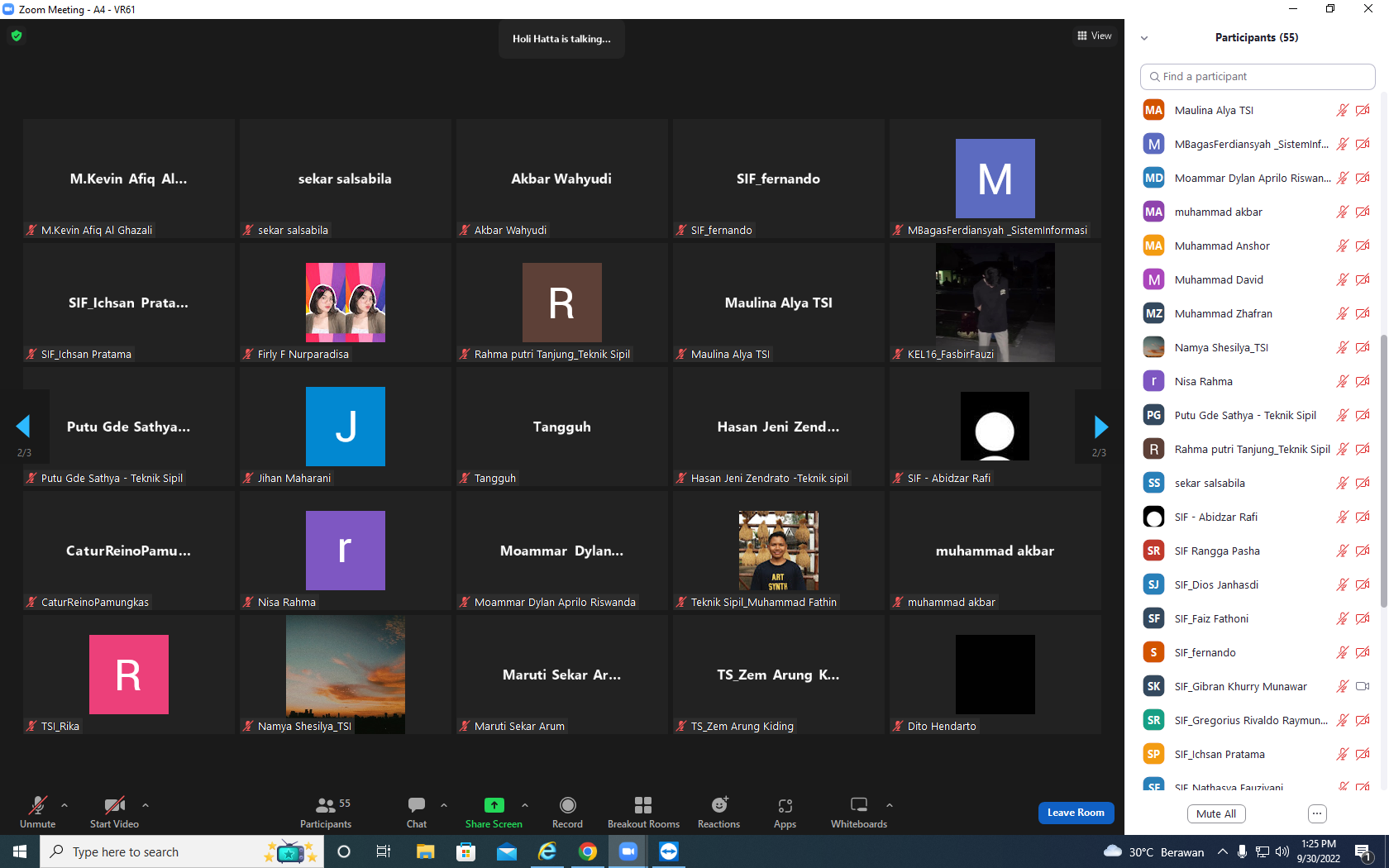
Task: Click the green encryption shield icon
Action: click(17, 36)
